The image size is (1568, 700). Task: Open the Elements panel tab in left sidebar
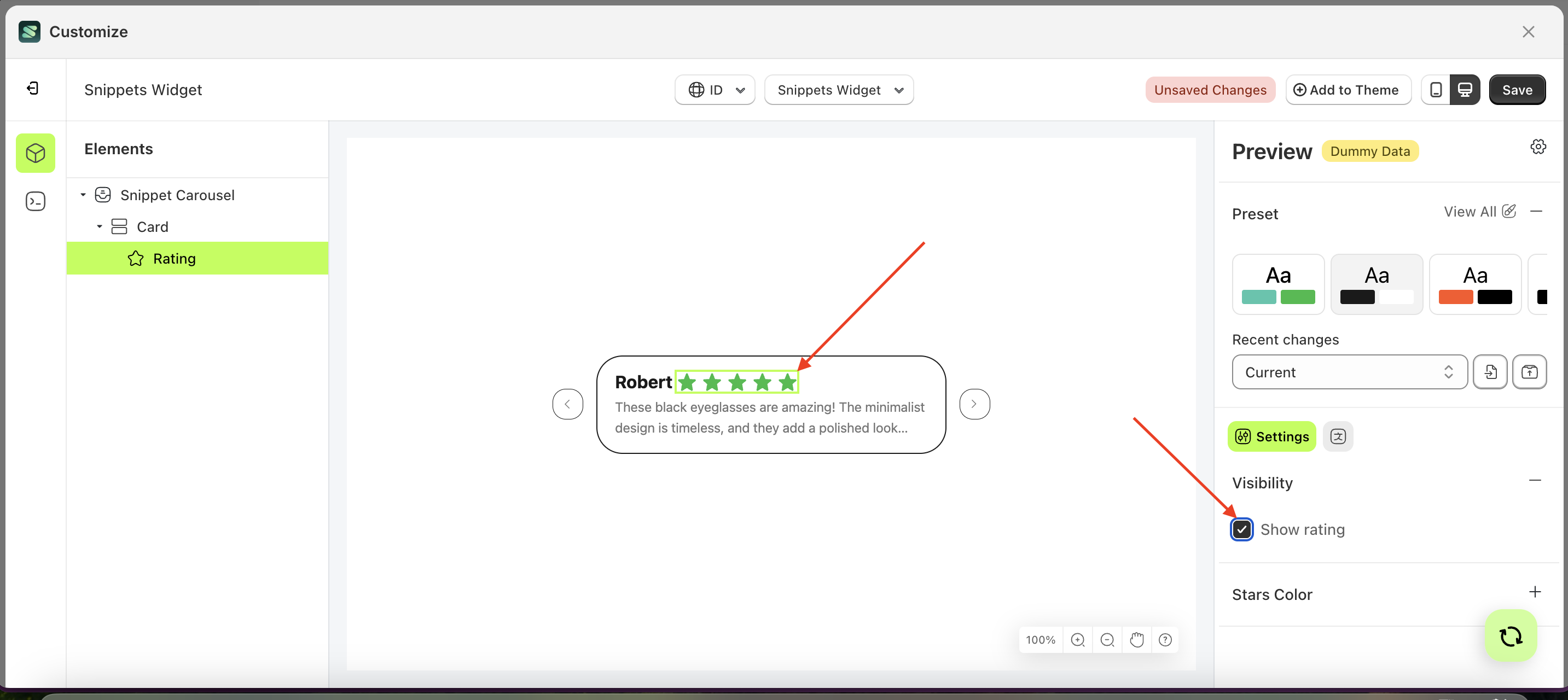(x=36, y=153)
